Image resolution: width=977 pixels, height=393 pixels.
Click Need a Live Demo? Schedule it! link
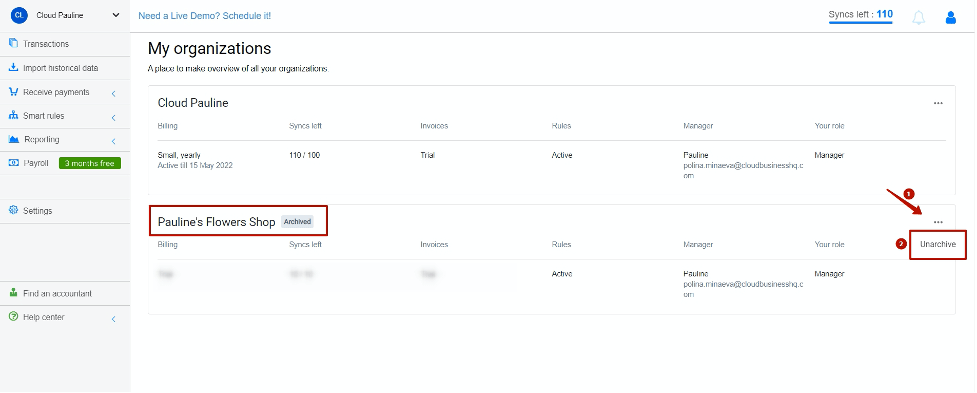(x=204, y=16)
